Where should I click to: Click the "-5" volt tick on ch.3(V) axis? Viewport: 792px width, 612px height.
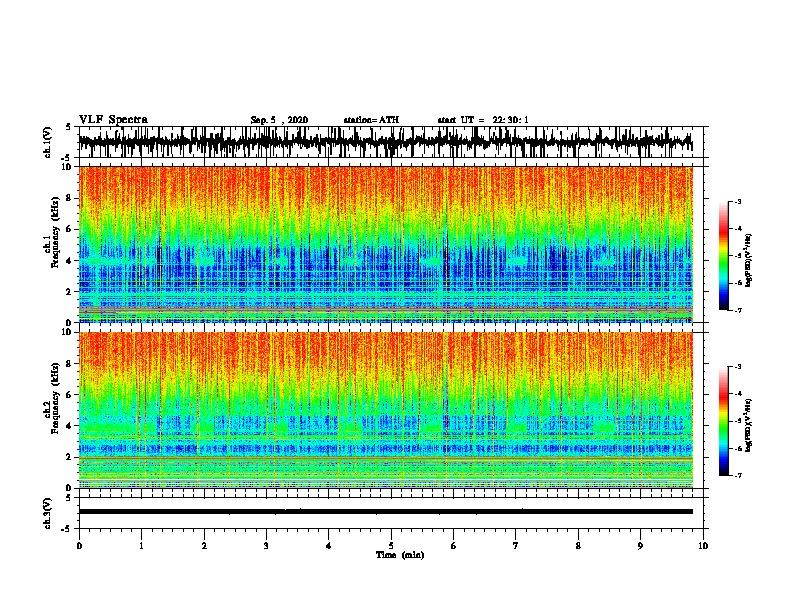[x=67, y=529]
